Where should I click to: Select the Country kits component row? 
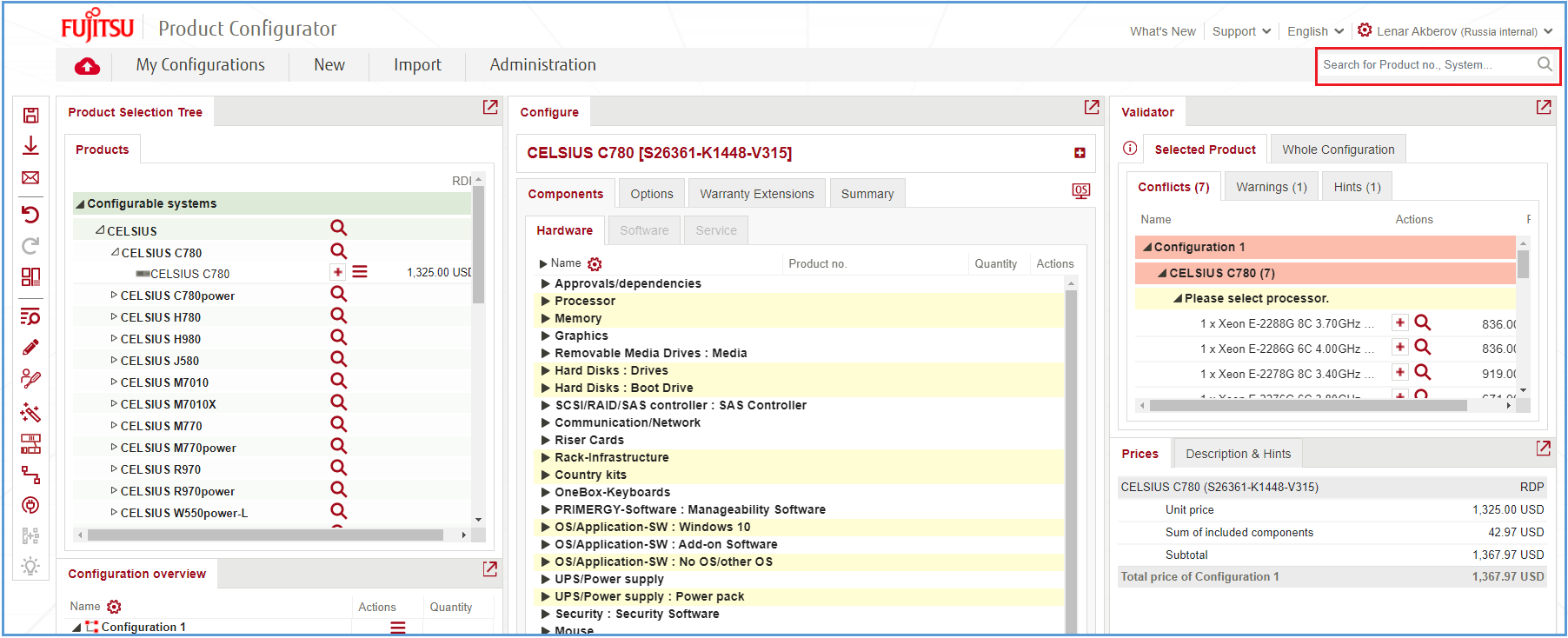pyautogui.click(x=798, y=475)
